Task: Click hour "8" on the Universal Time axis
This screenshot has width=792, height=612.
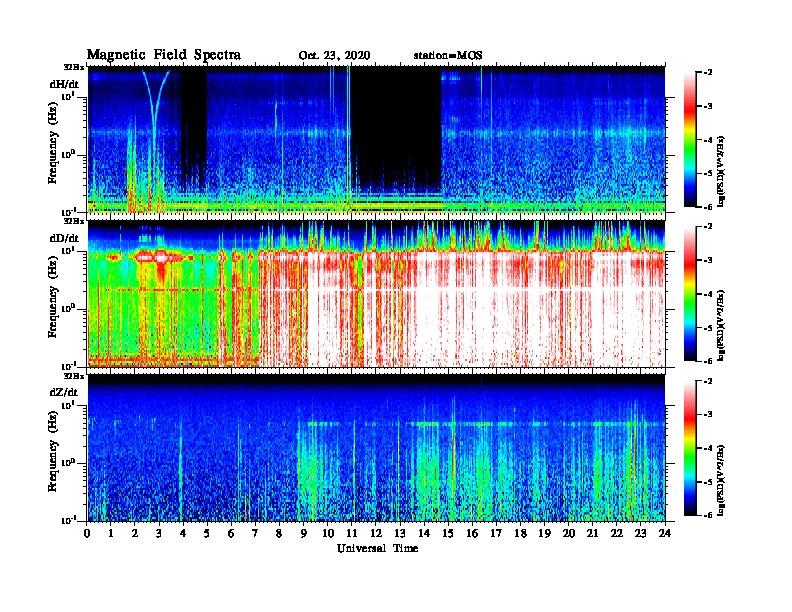Action: point(279,534)
